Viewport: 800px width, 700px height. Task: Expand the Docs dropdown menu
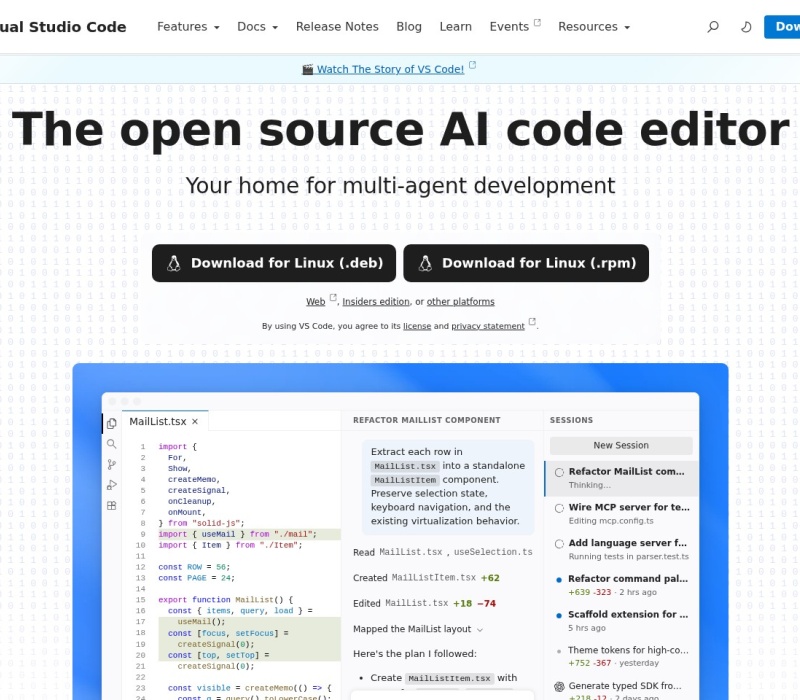pos(257,27)
